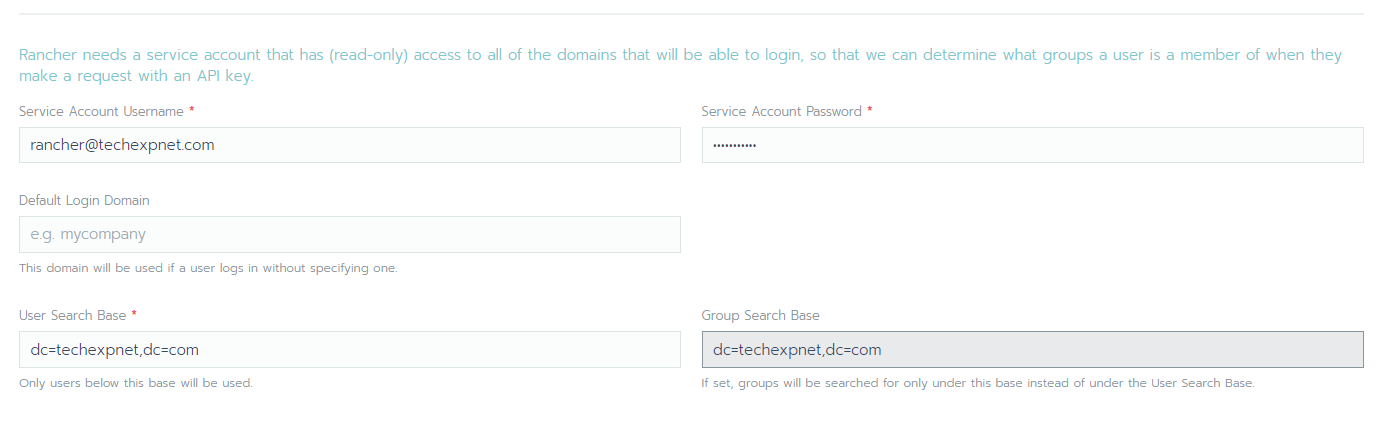The width and height of the screenshot is (1381, 427).
Task: Click the red asterisk beside Service Account Username
Action: point(191,110)
